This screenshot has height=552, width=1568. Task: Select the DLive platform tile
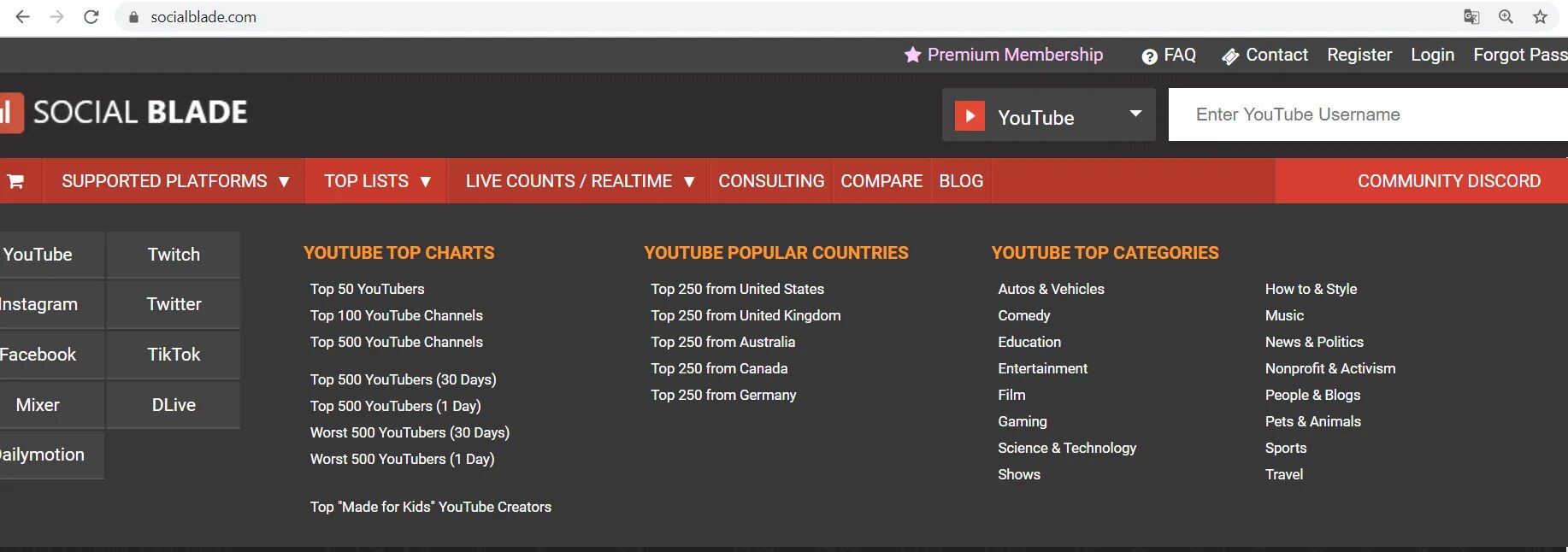[x=174, y=405]
